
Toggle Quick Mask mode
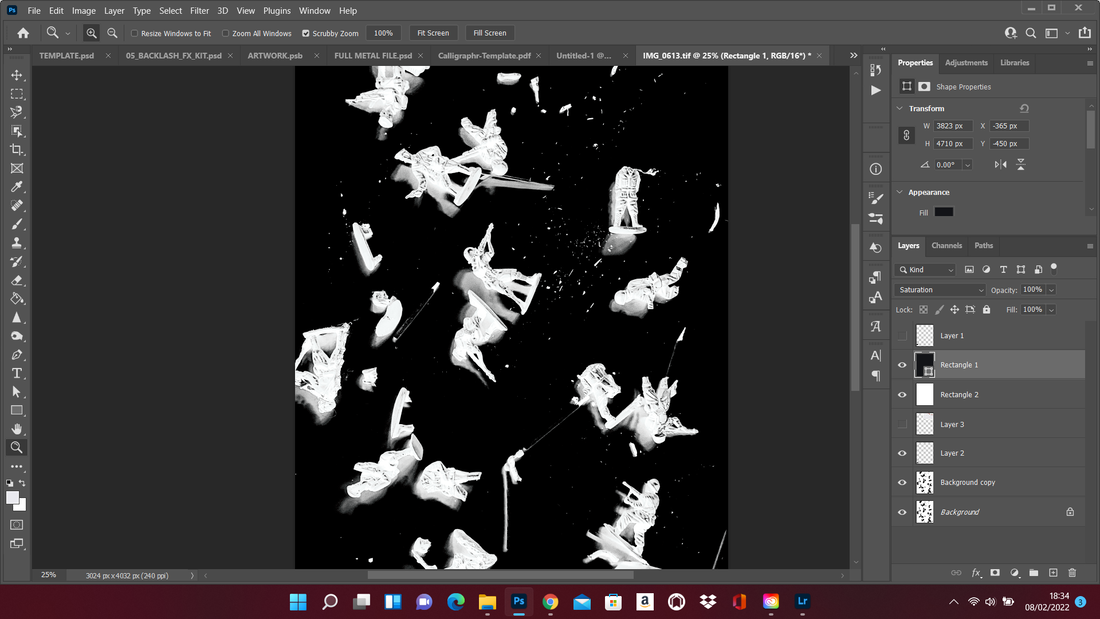(17, 525)
